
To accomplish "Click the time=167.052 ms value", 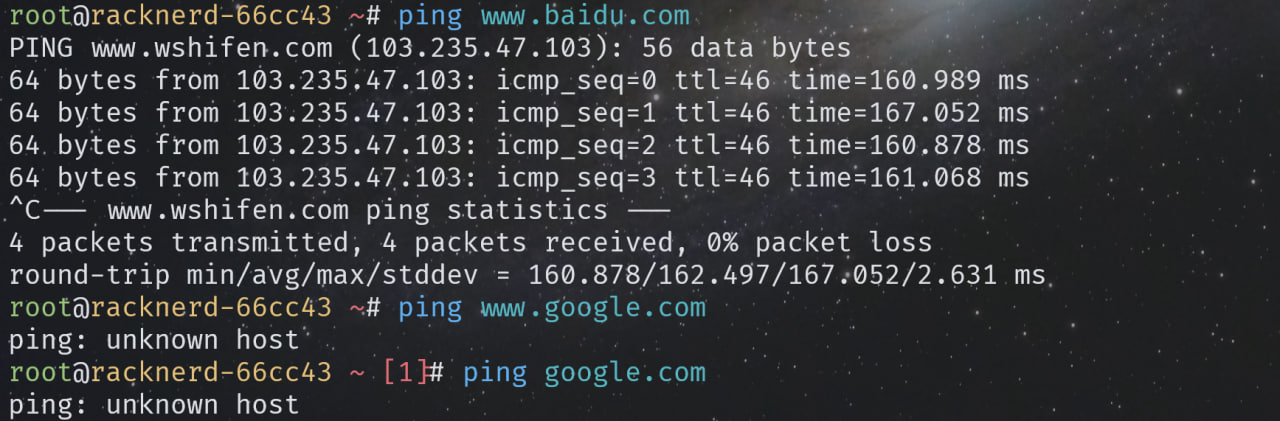I will point(909,113).
